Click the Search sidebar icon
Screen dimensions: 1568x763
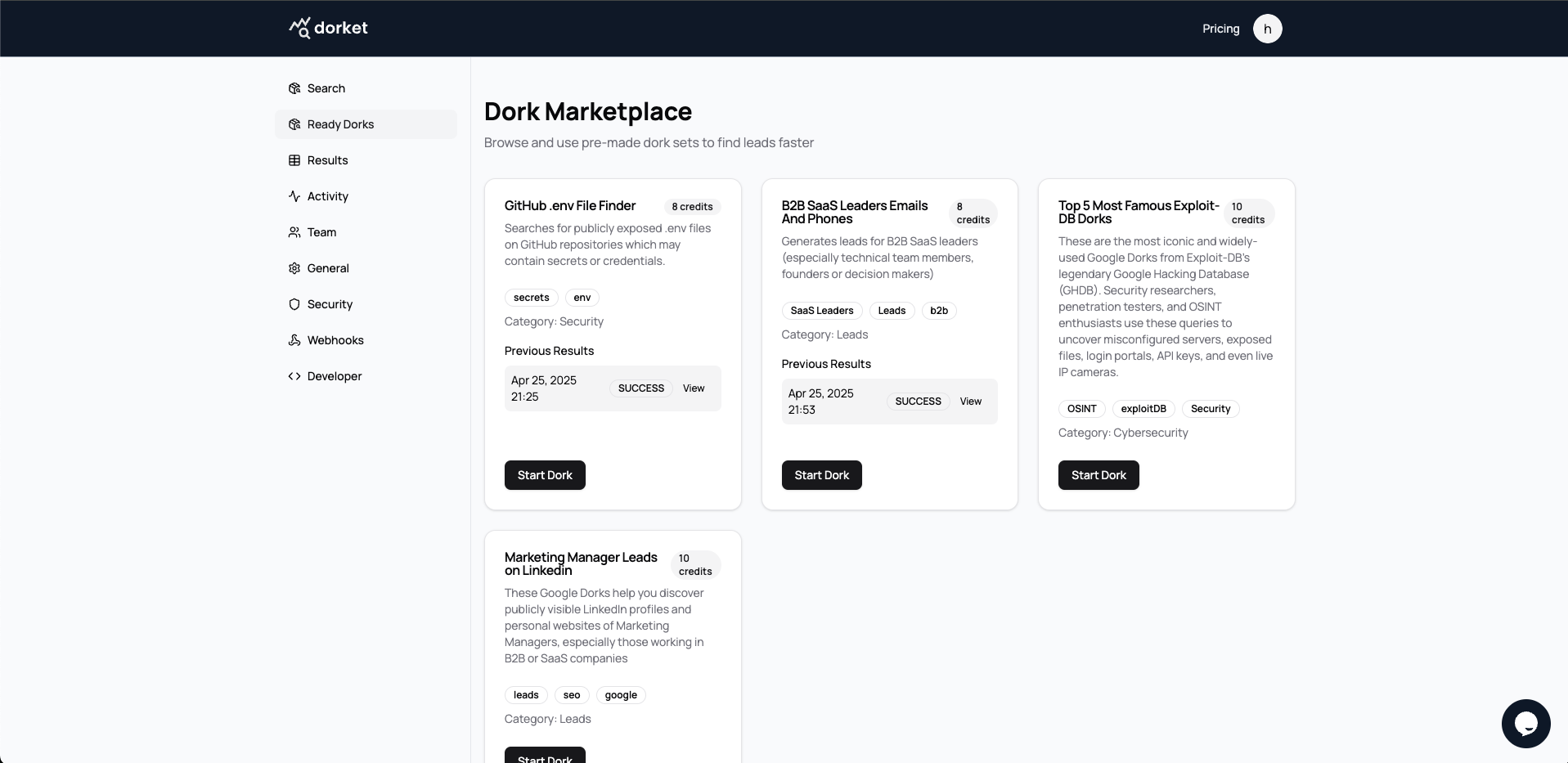294,88
